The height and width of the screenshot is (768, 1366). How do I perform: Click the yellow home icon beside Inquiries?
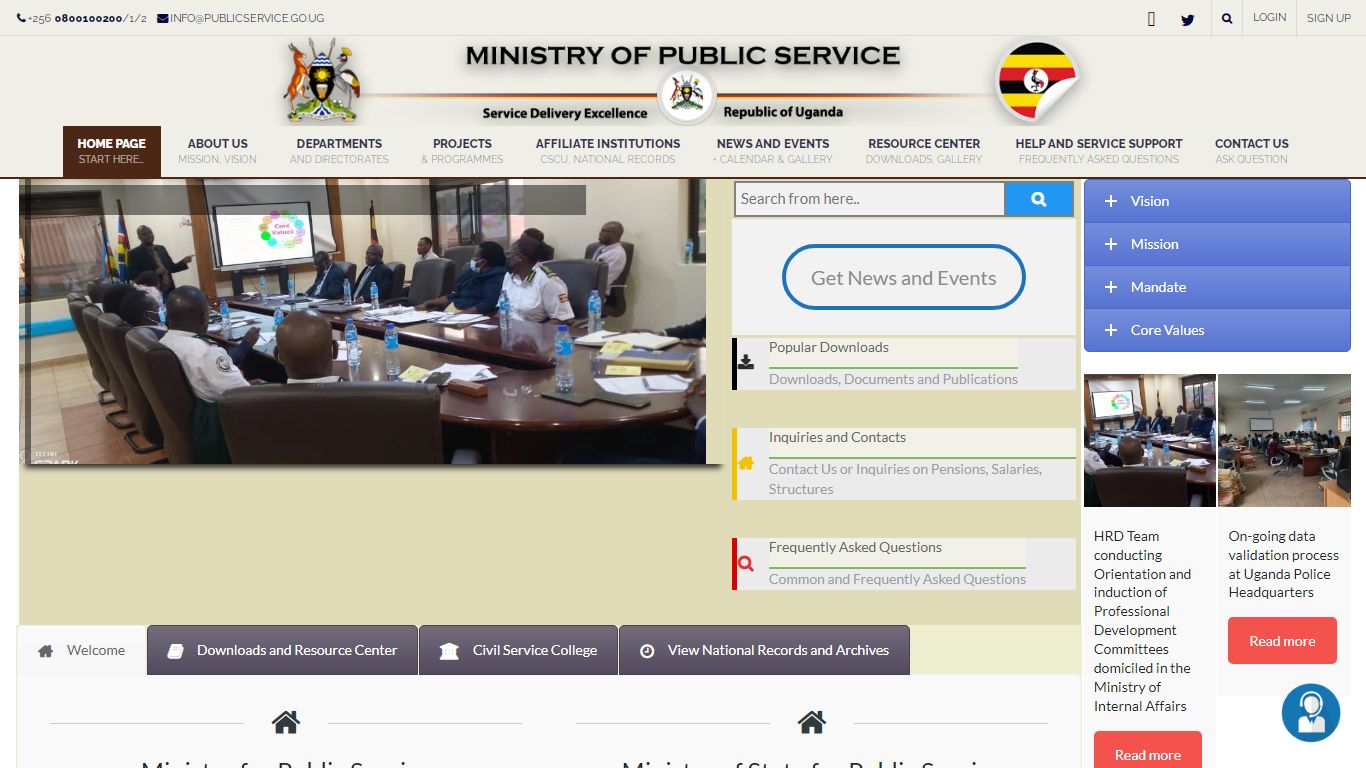[x=746, y=463]
